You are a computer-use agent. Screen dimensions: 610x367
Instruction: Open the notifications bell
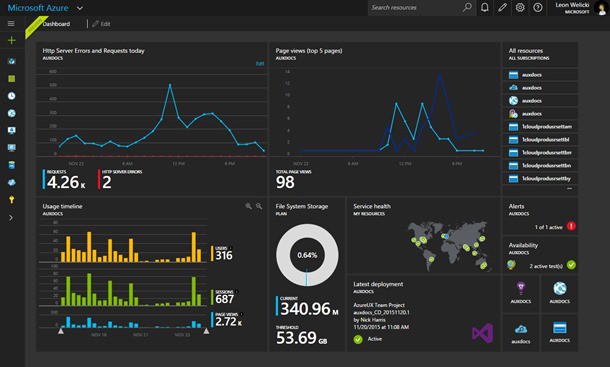click(x=485, y=7)
